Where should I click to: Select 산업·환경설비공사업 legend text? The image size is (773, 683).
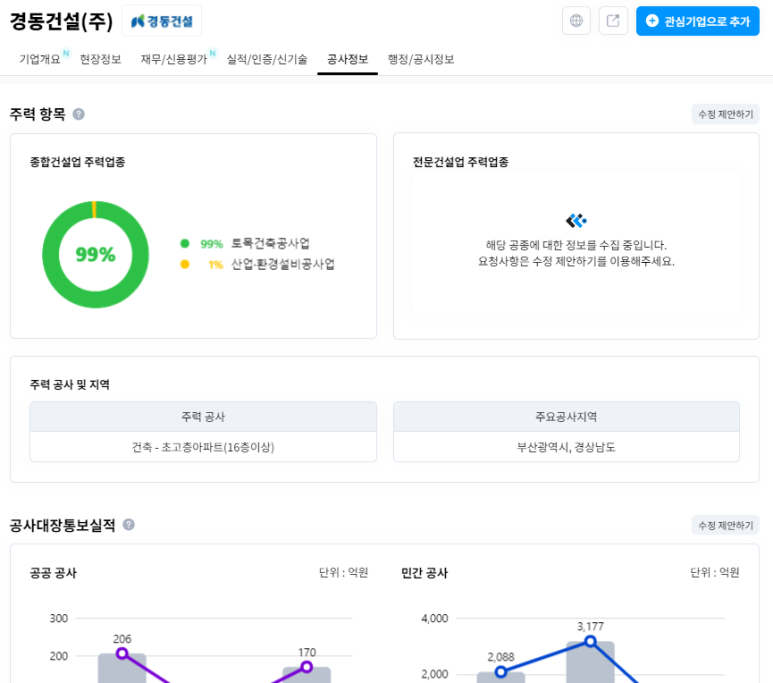point(283,264)
